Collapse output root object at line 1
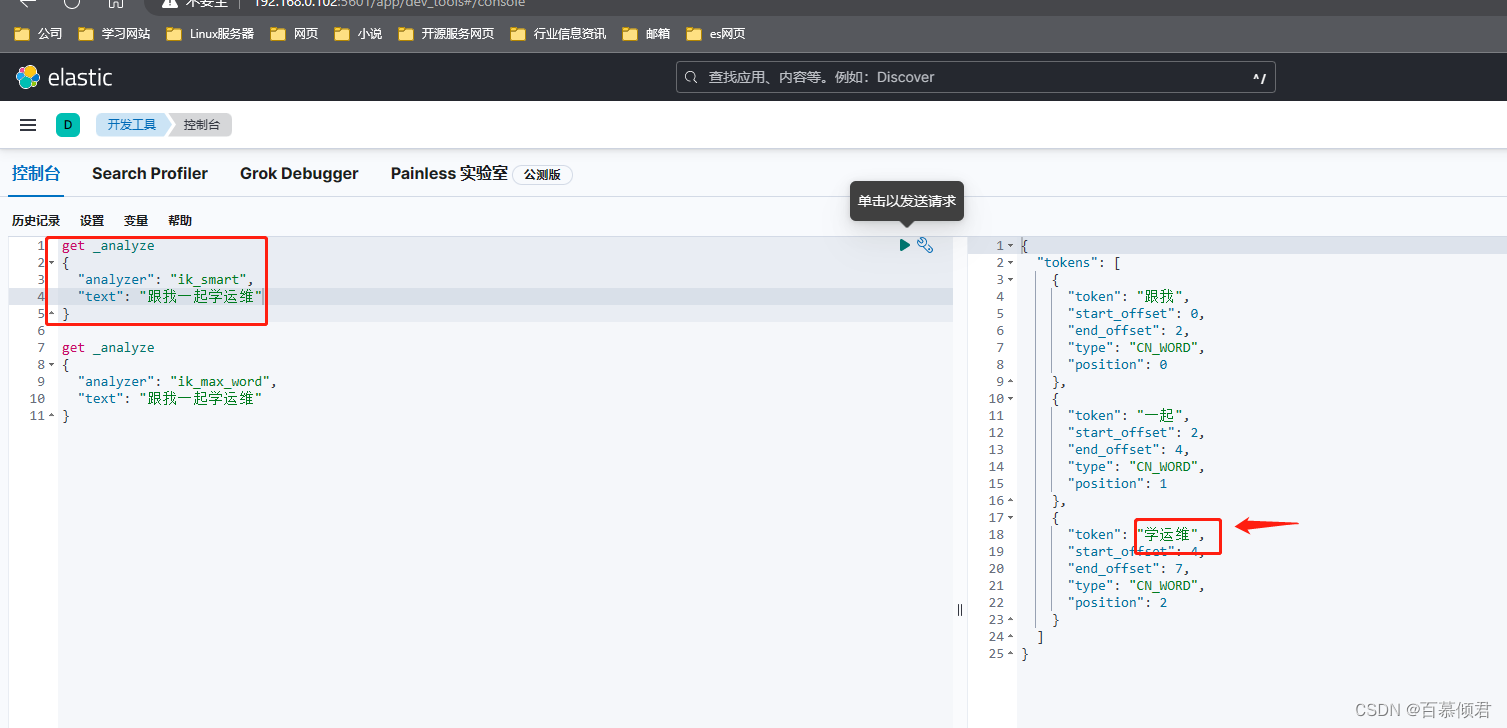Screen dimensions: 1507x728 pos(1010,246)
